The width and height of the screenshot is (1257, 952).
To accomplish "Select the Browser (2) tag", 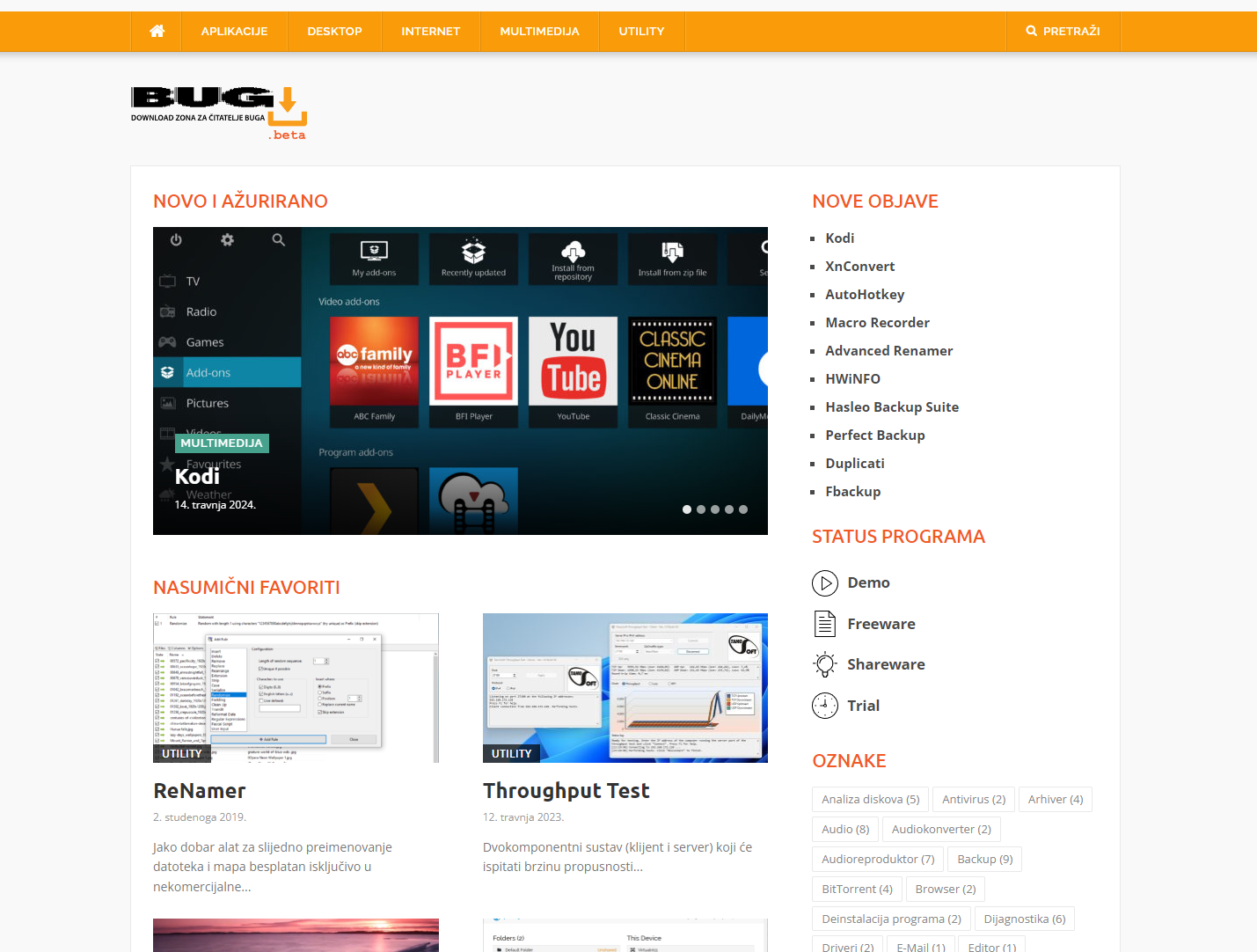I will tap(946, 889).
